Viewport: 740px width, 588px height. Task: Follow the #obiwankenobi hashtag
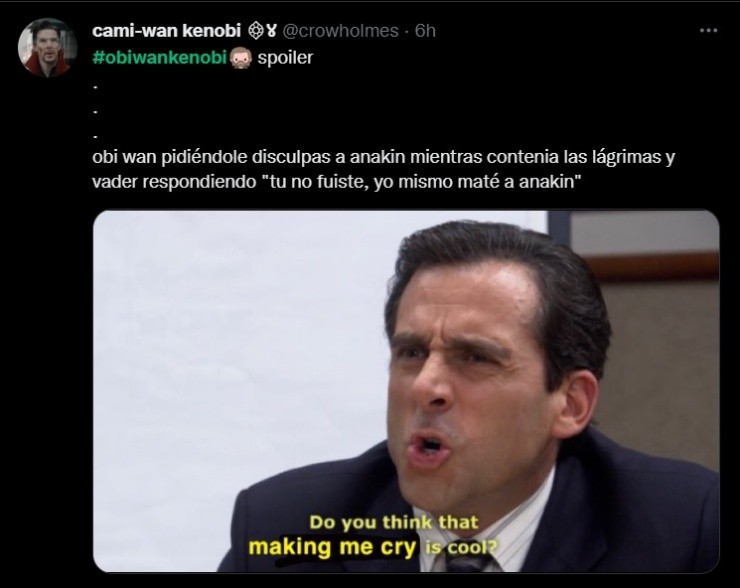point(160,58)
